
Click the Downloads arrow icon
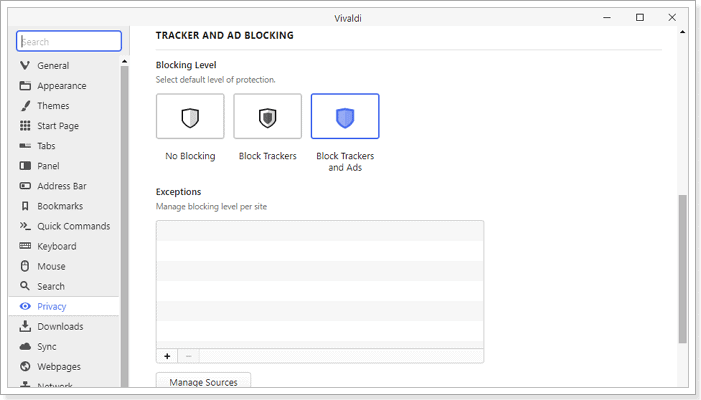pos(25,326)
